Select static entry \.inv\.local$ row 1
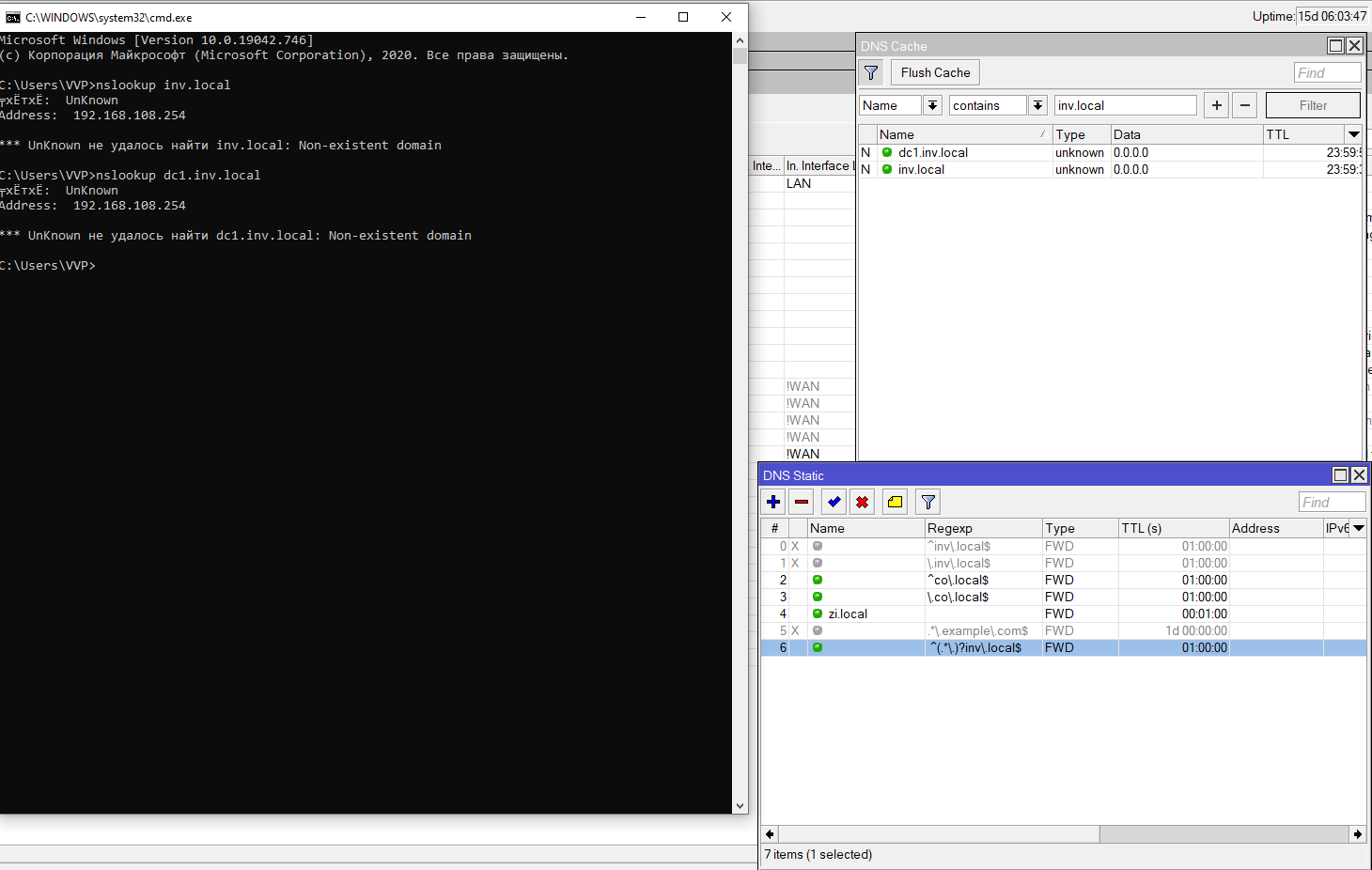Viewport: 1372px width, 870px height. click(1064, 563)
